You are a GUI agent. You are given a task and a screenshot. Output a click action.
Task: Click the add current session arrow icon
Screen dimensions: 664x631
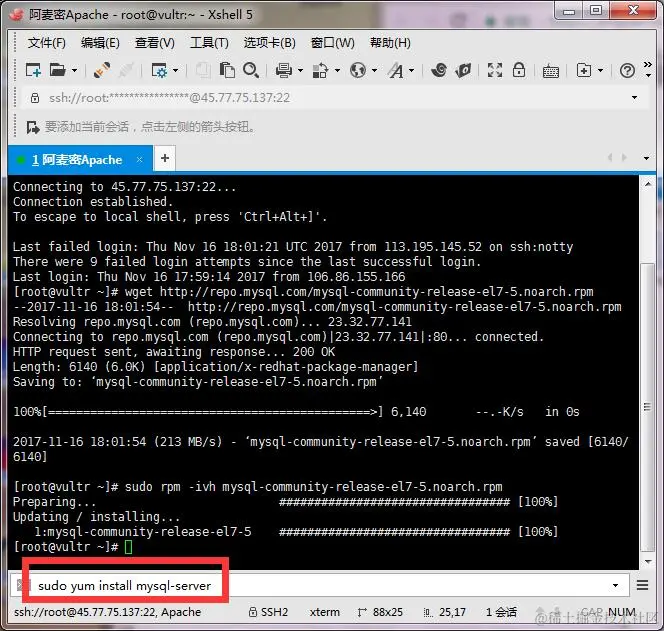(33, 127)
